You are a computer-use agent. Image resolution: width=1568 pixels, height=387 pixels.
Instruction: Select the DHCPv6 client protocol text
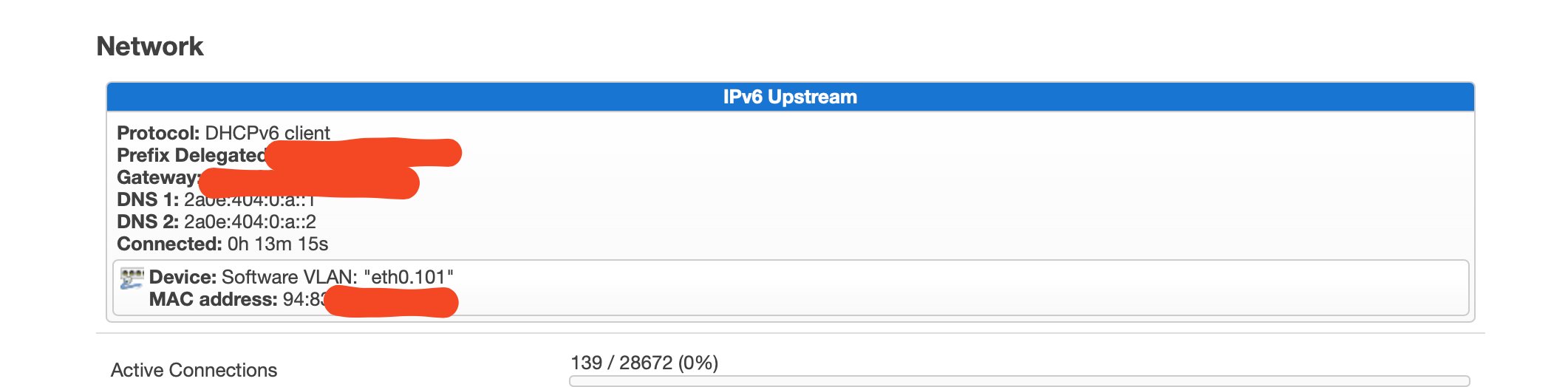pos(267,133)
